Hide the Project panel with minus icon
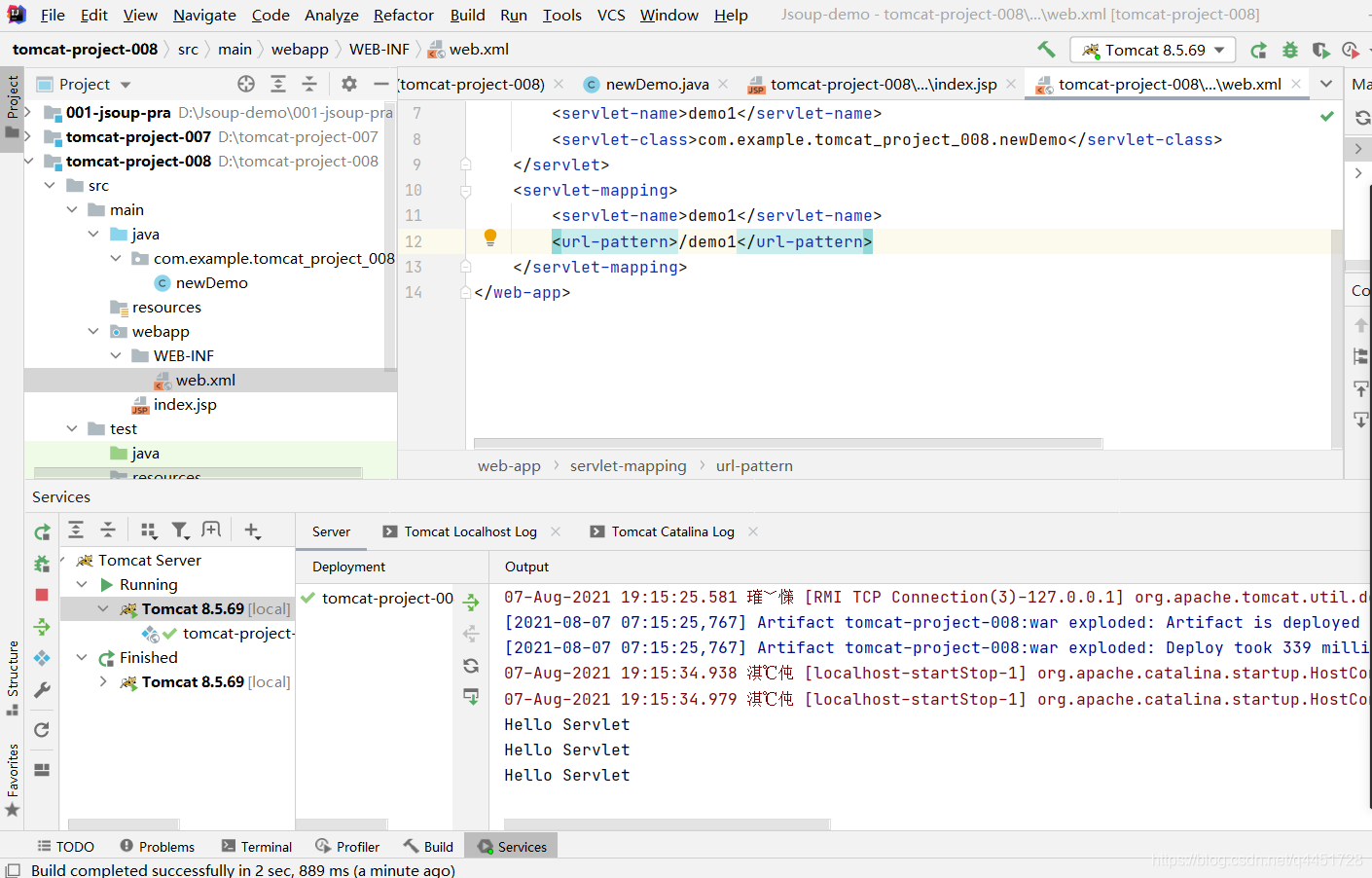This screenshot has height=878, width=1372. tap(381, 84)
